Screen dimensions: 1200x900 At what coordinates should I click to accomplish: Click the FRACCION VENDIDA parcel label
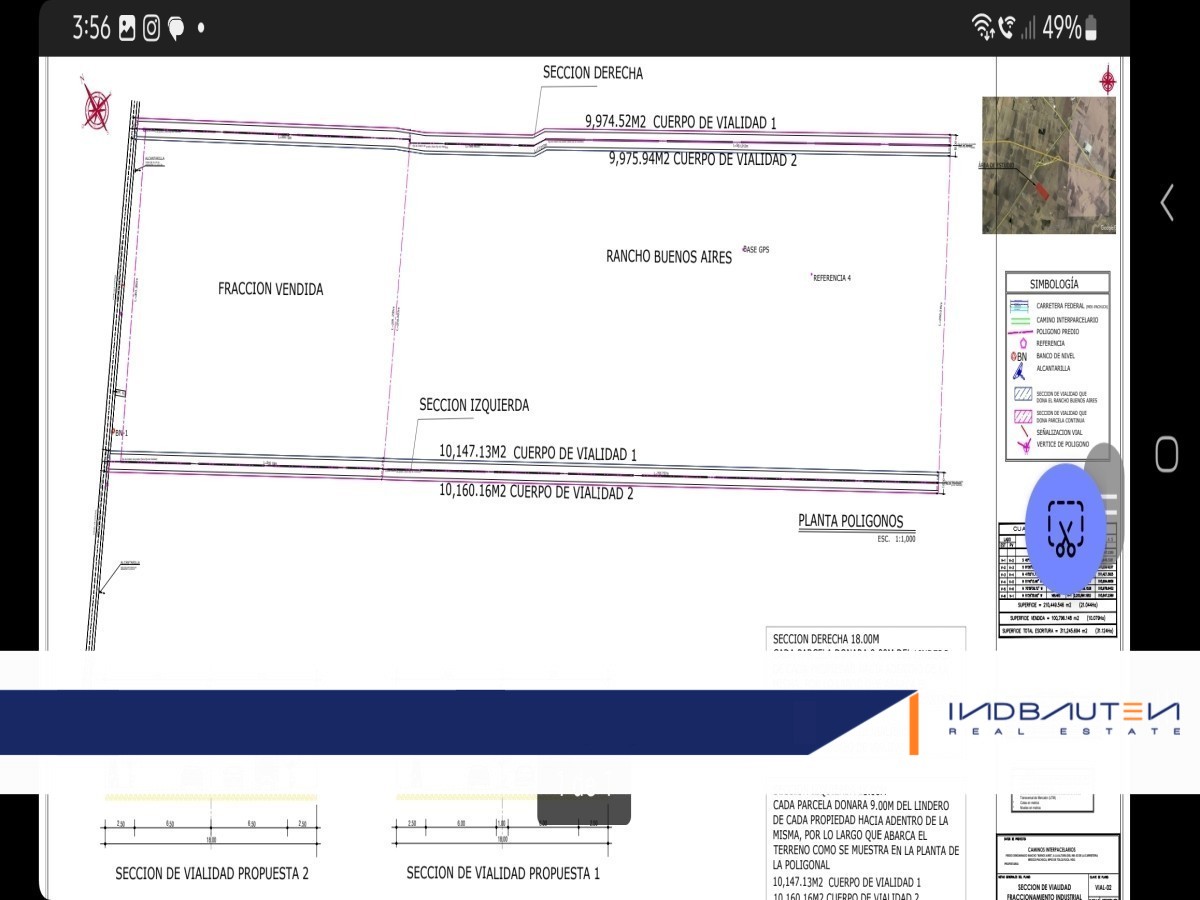click(271, 289)
